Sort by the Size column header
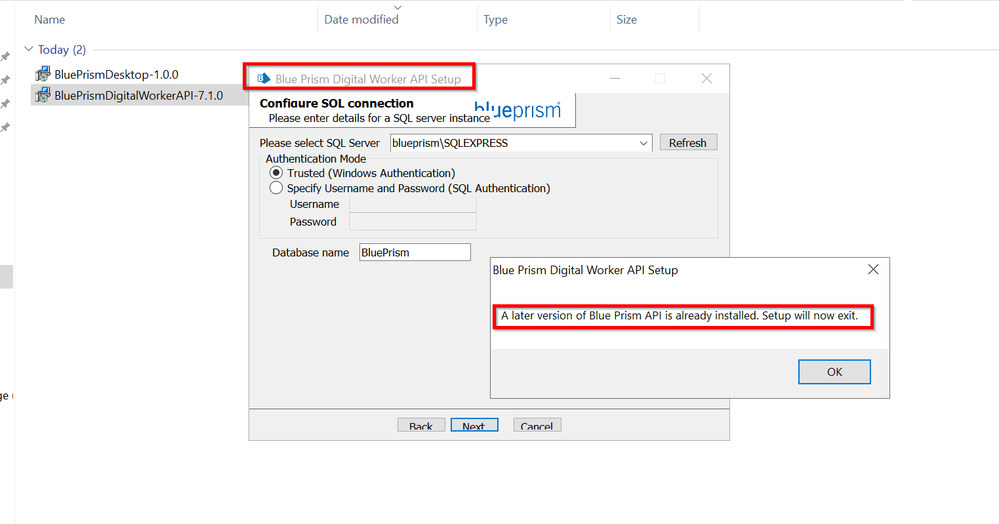The height and width of the screenshot is (524, 999). (626, 20)
